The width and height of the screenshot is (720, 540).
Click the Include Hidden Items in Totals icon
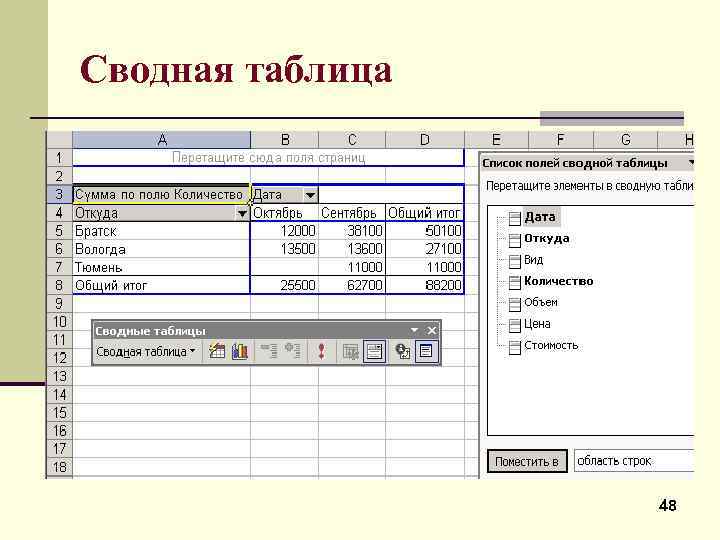351,351
